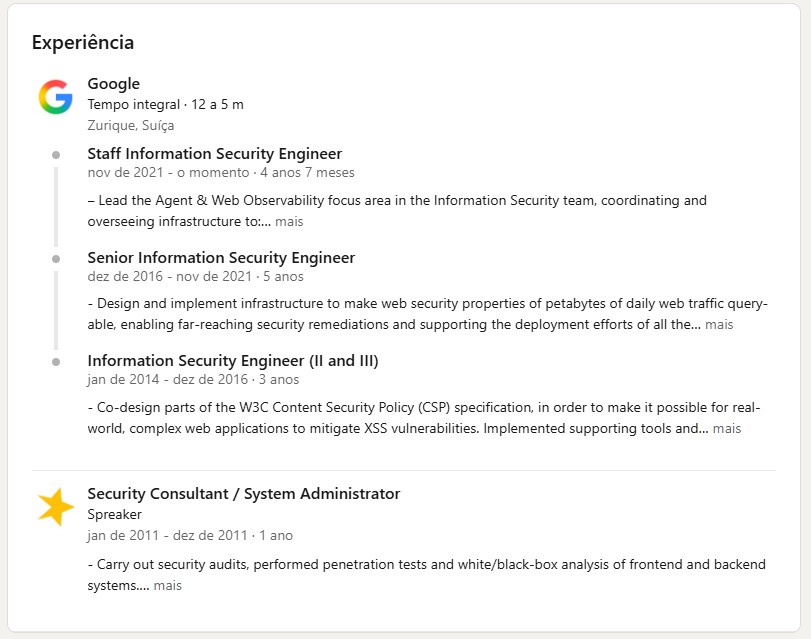Click the timeline dot beside Information Security Engineer (II and III)

[x=56, y=362]
